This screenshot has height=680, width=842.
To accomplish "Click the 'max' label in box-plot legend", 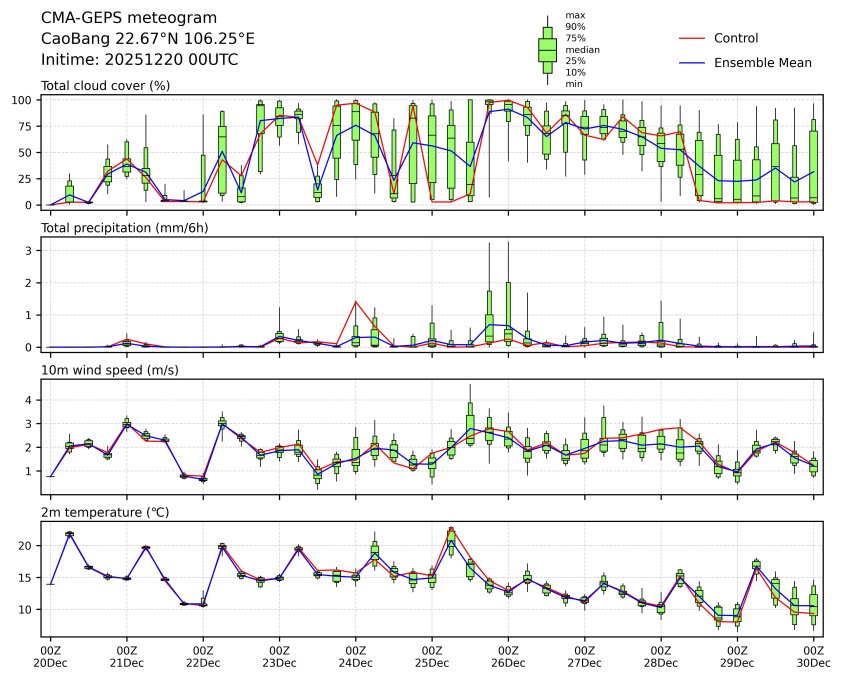I will pyautogui.click(x=574, y=15).
